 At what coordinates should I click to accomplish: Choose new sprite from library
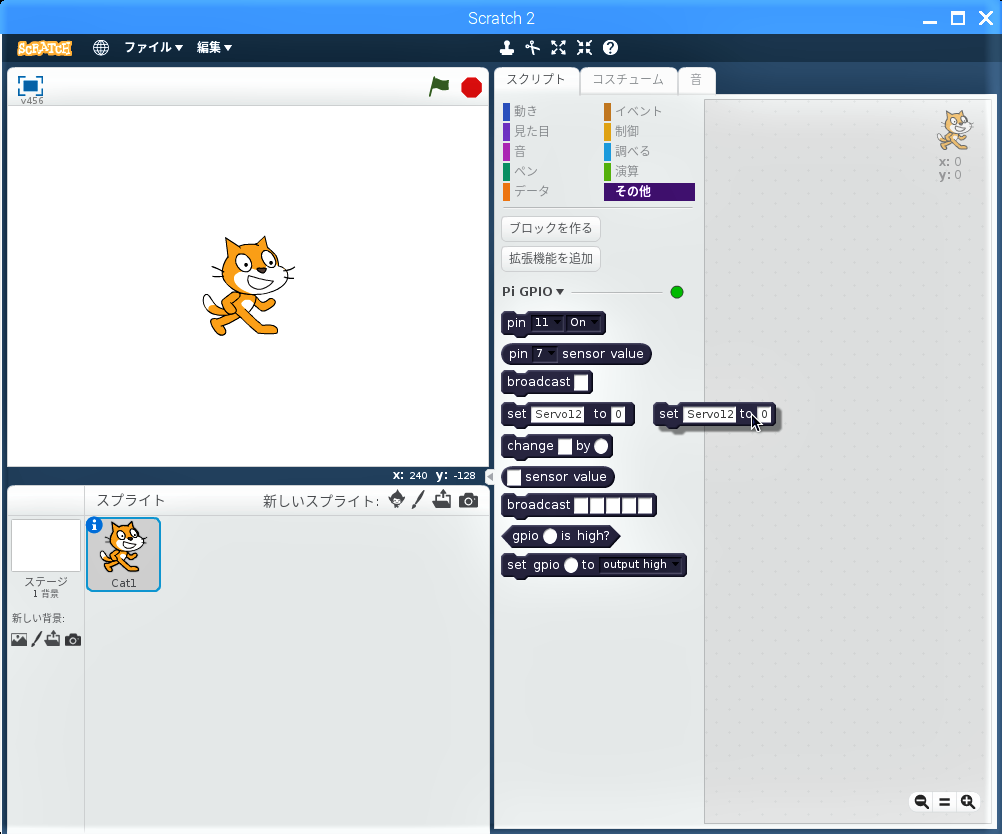[396, 500]
